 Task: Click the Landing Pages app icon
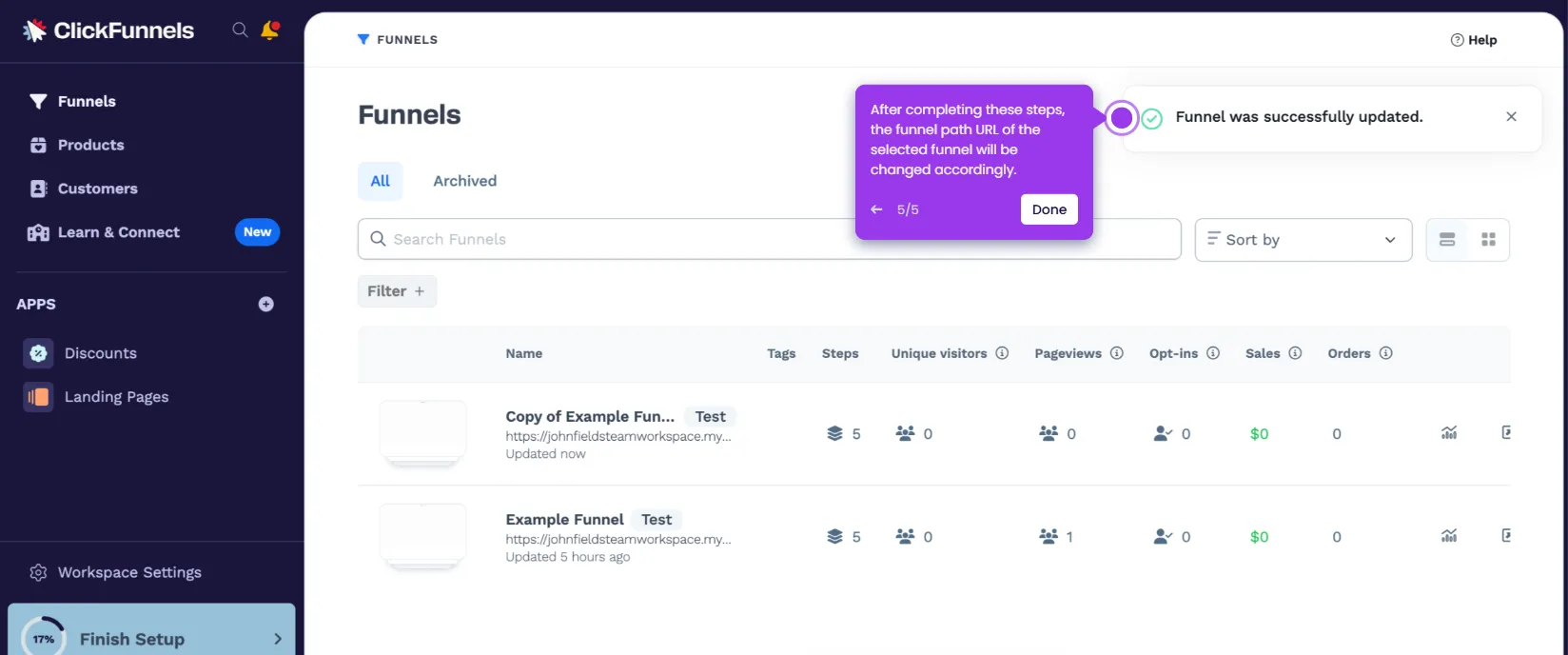click(38, 397)
